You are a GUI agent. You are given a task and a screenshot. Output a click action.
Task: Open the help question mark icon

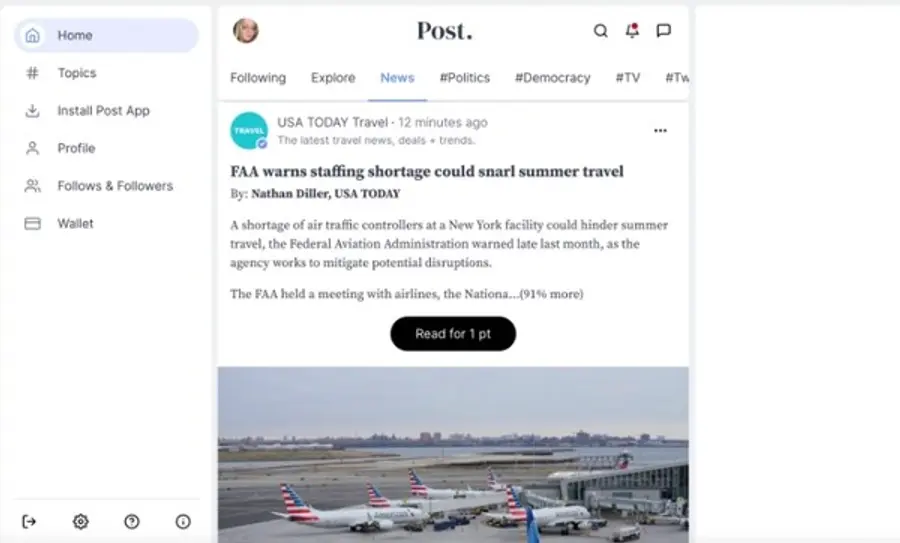[x=131, y=521]
